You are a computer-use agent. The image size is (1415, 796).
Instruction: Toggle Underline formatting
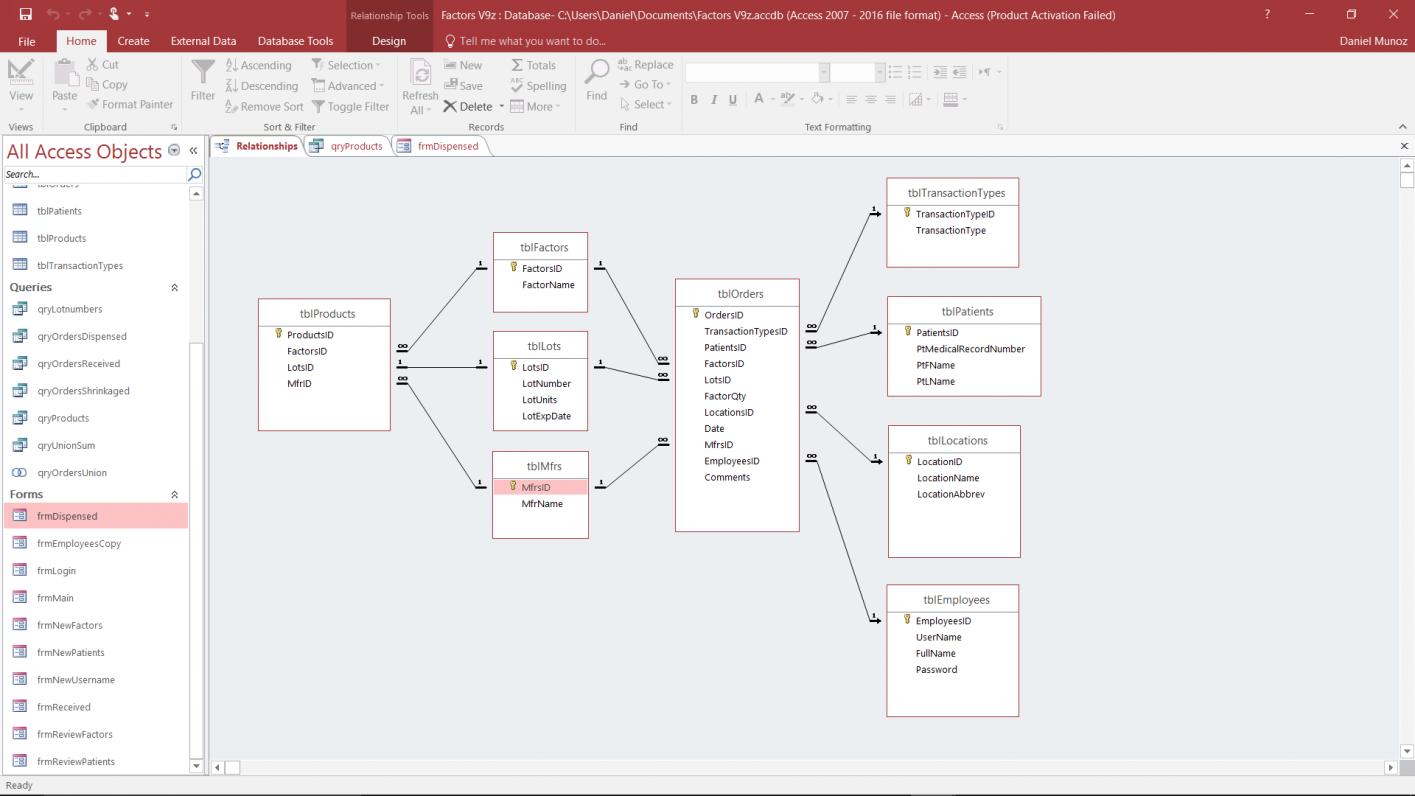(733, 99)
